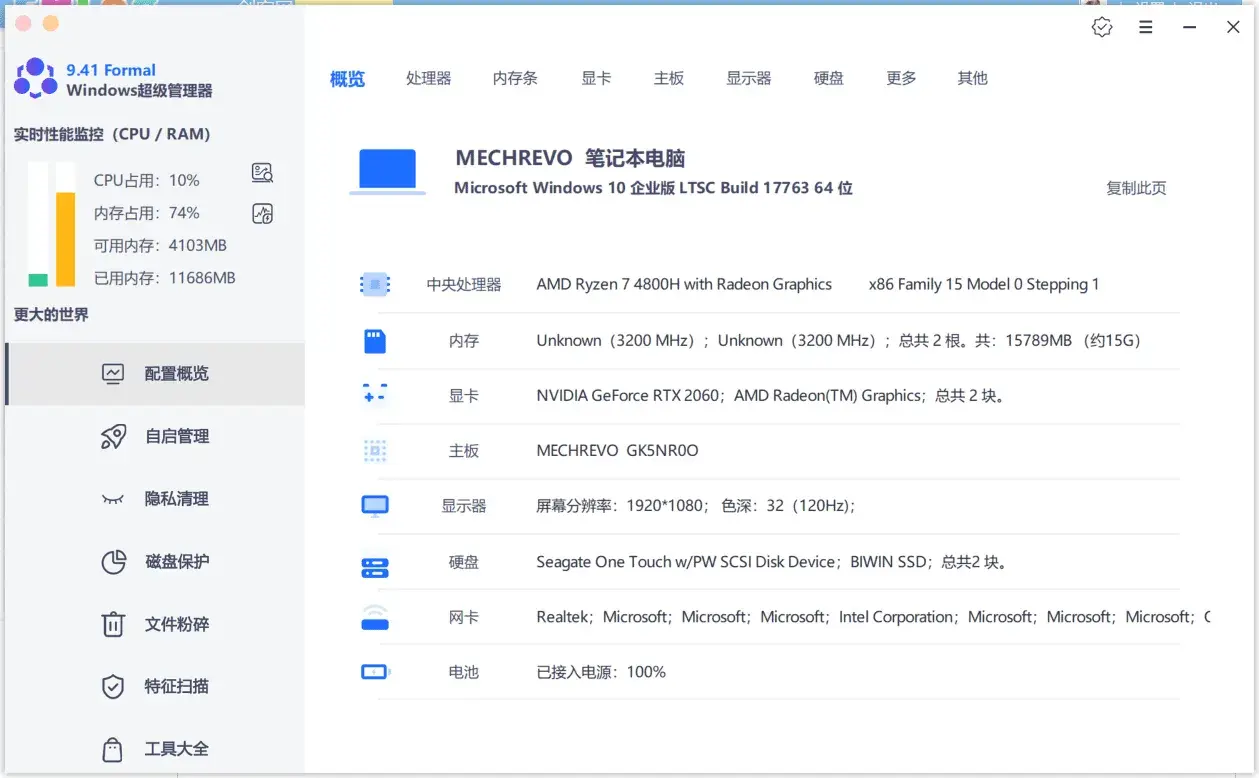
Task: Click the 配置概览 sidebar monitor icon
Action: [113, 374]
